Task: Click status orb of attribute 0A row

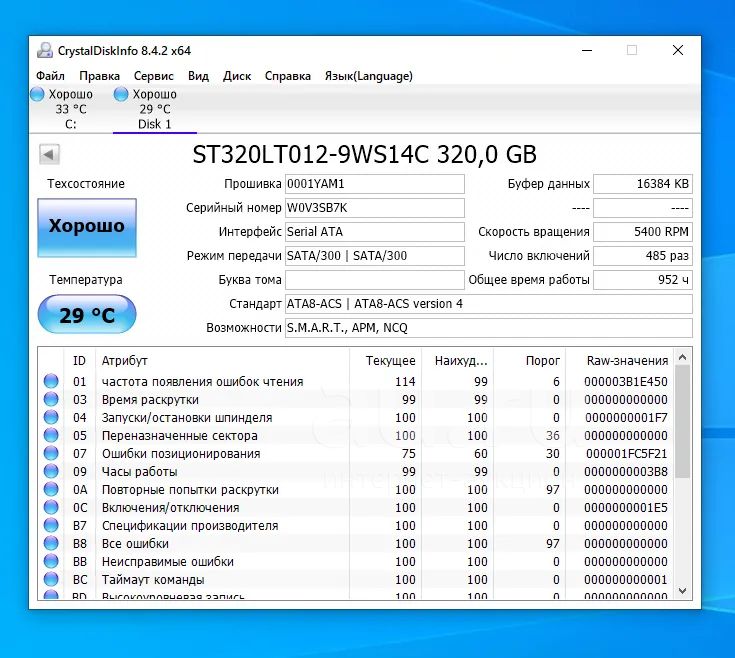Action: (x=51, y=489)
